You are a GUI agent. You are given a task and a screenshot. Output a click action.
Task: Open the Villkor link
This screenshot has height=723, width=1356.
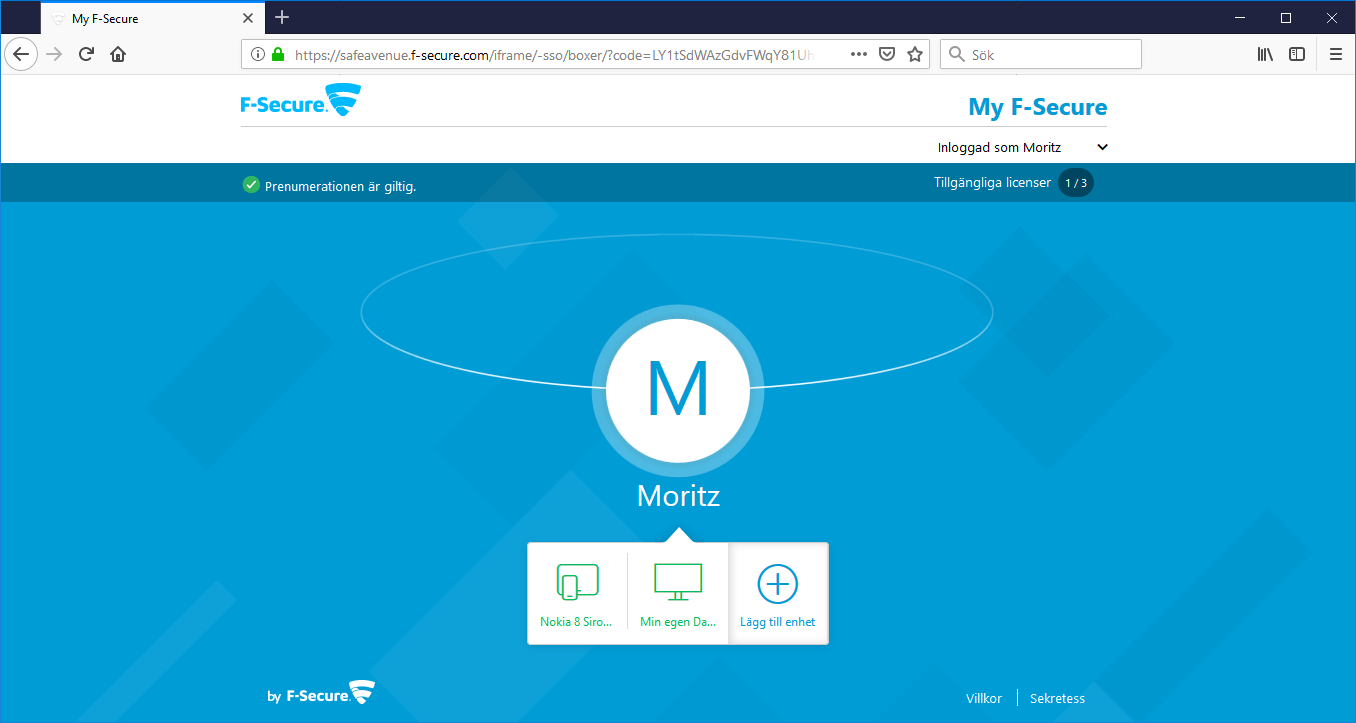point(984,698)
